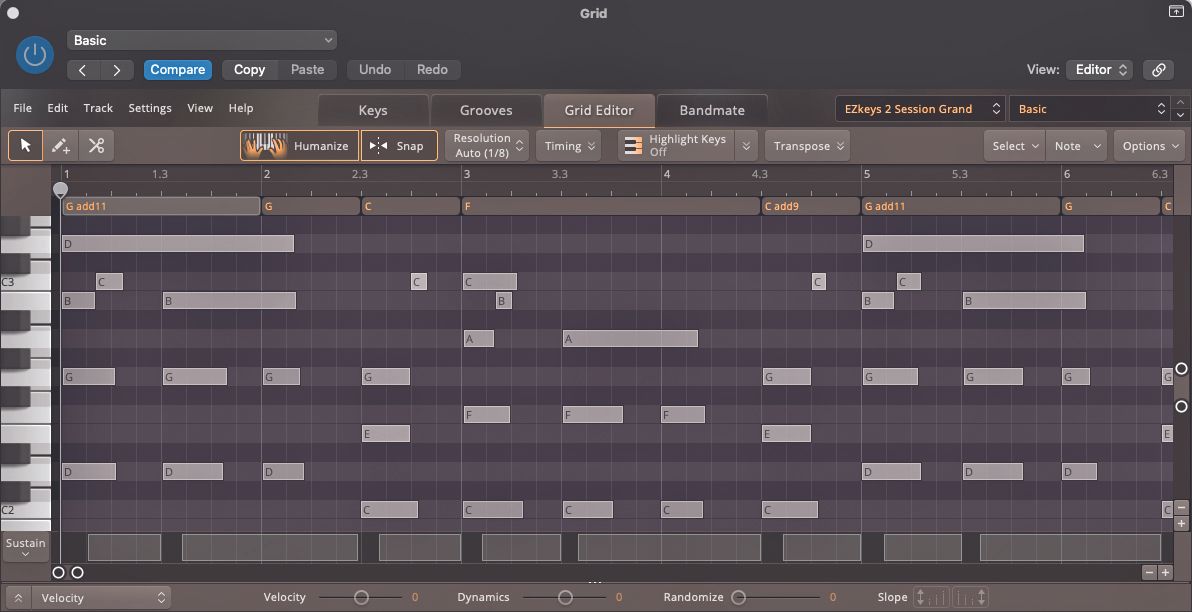Select the scissors cut tool

pyautogui.click(x=96, y=145)
